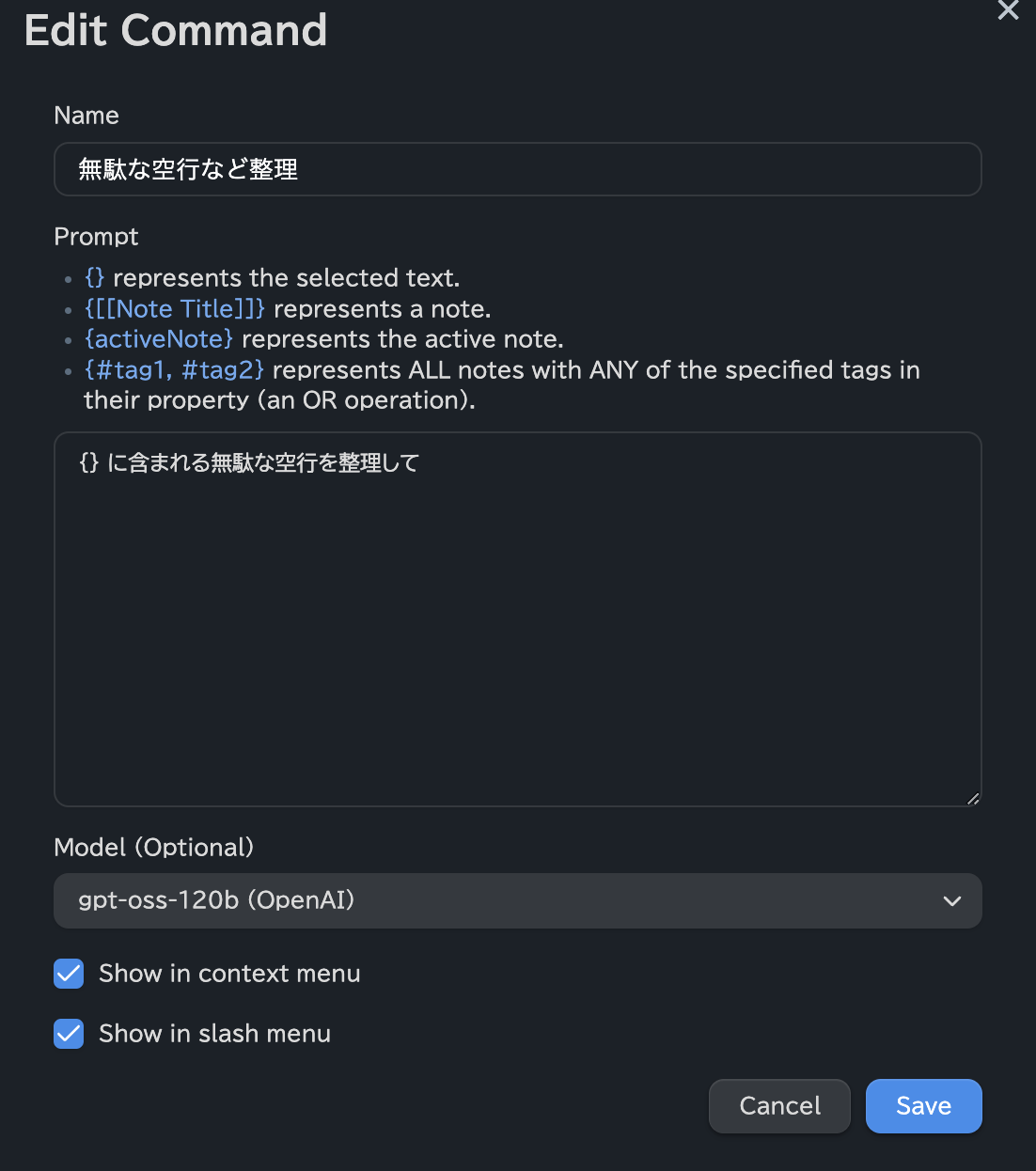Image resolution: width=1036 pixels, height=1171 pixels.
Task: Close the Edit Command dialog with X
Action: 1008,10
